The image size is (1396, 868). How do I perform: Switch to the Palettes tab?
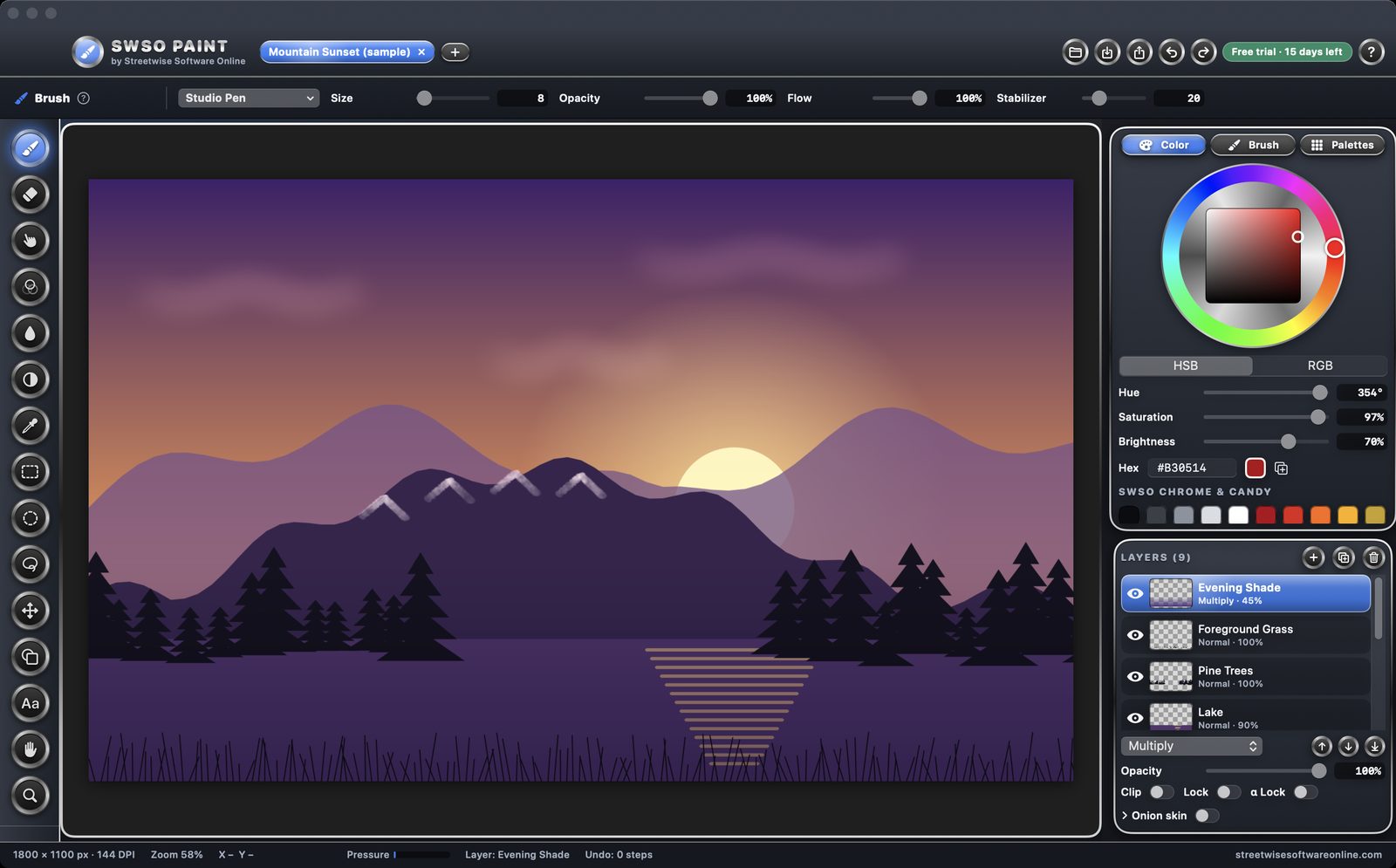pos(1342,145)
